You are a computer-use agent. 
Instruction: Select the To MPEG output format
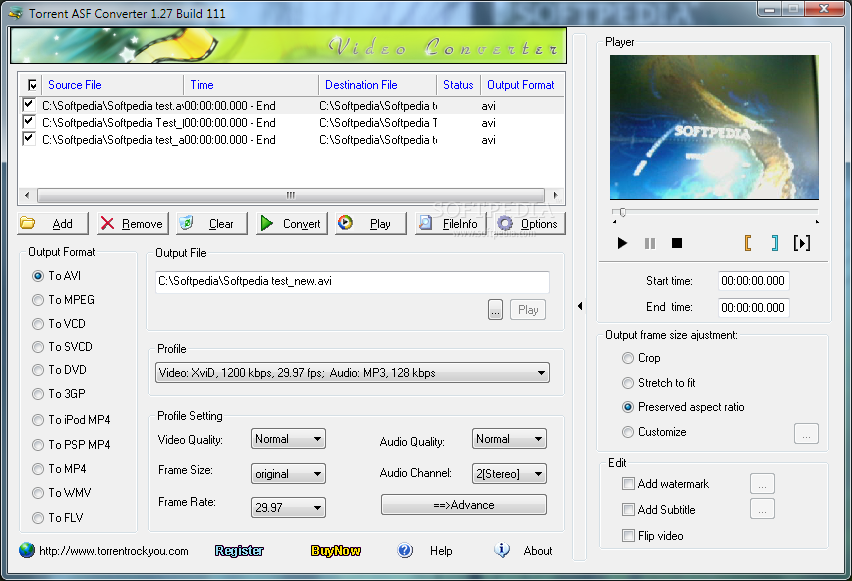[x=37, y=300]
